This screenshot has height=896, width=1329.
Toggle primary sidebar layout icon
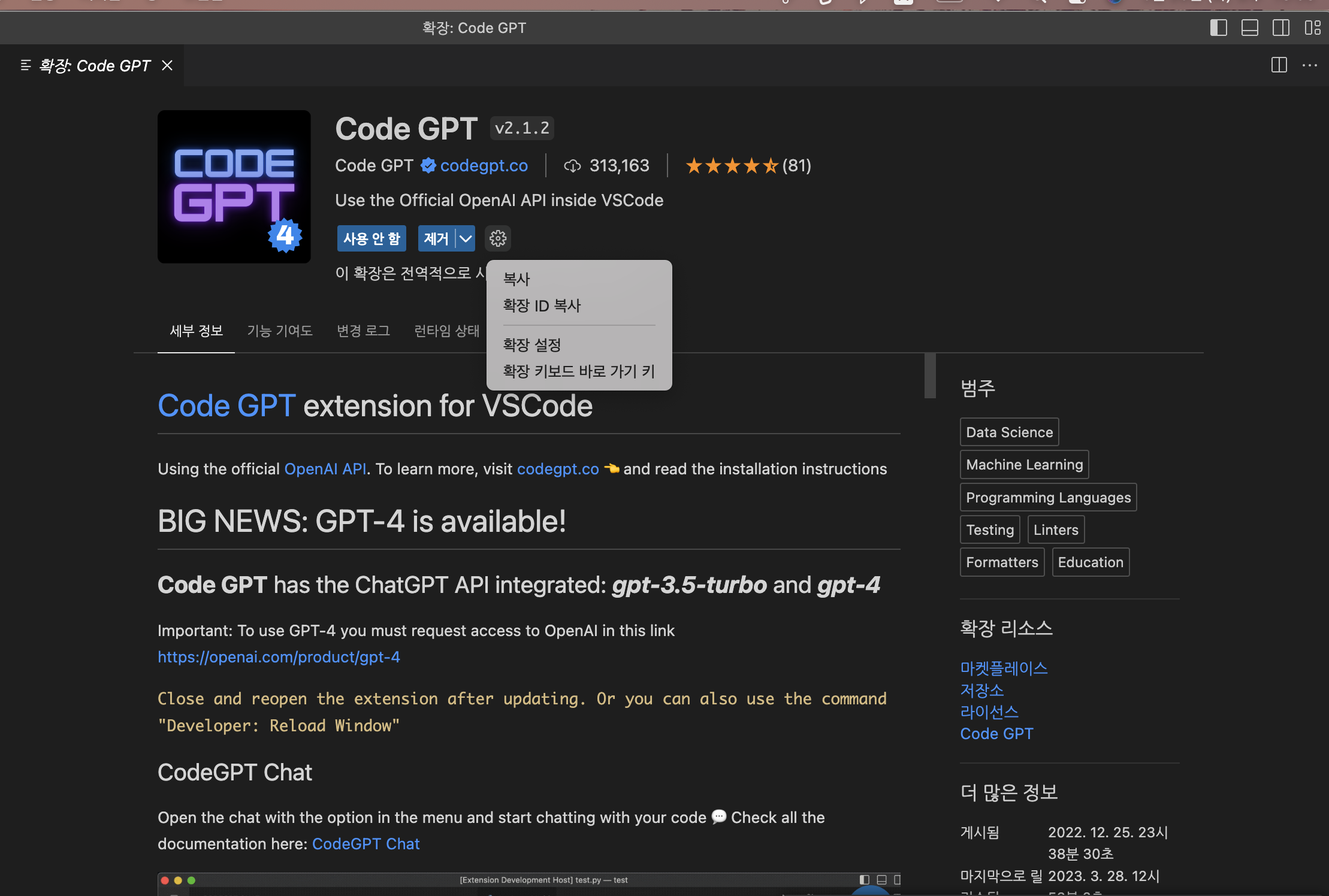click(x=1218, y=28)
